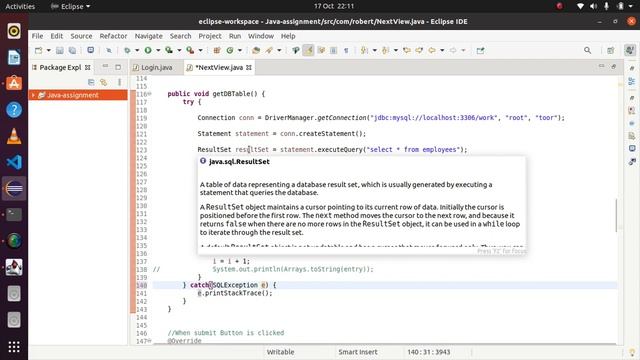Viewport: 640px width, 360px height.
Task: Open the New file dropdown arrow
Action: point(48,50)
